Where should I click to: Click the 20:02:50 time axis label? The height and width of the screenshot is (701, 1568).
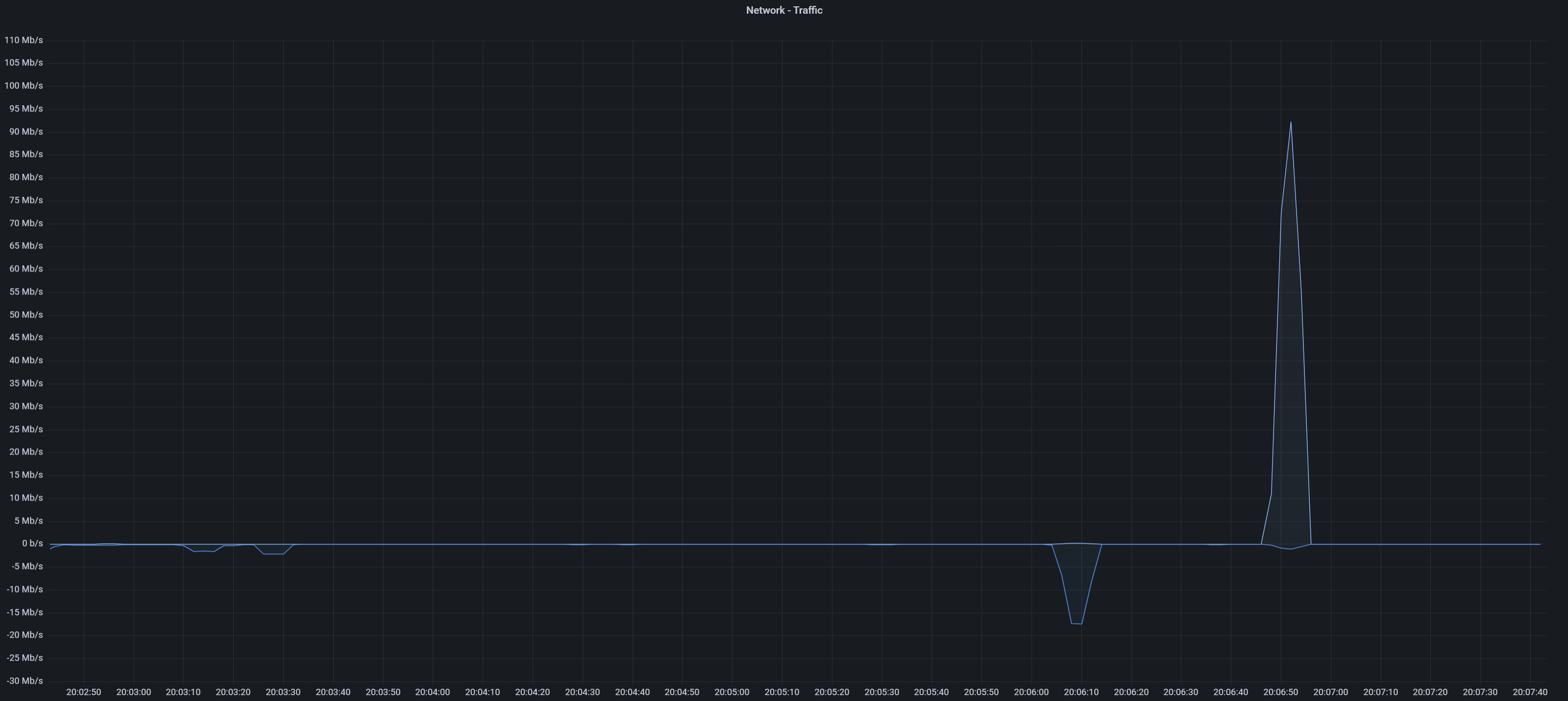(x=84, y=693)
